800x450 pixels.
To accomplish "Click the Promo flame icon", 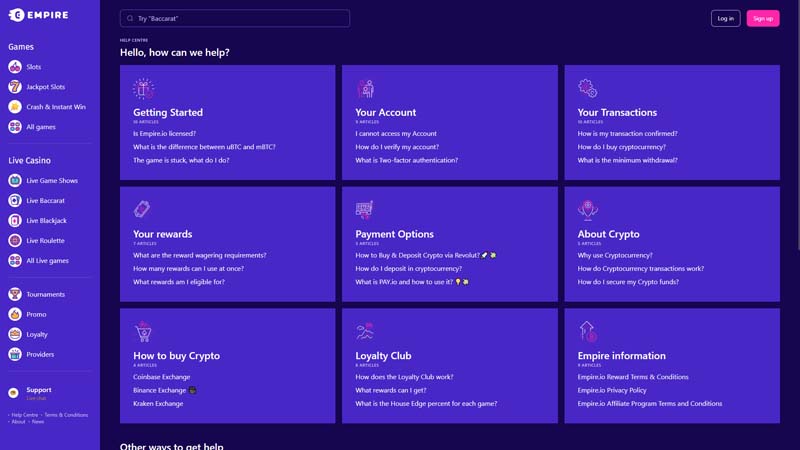I will 15,314.
